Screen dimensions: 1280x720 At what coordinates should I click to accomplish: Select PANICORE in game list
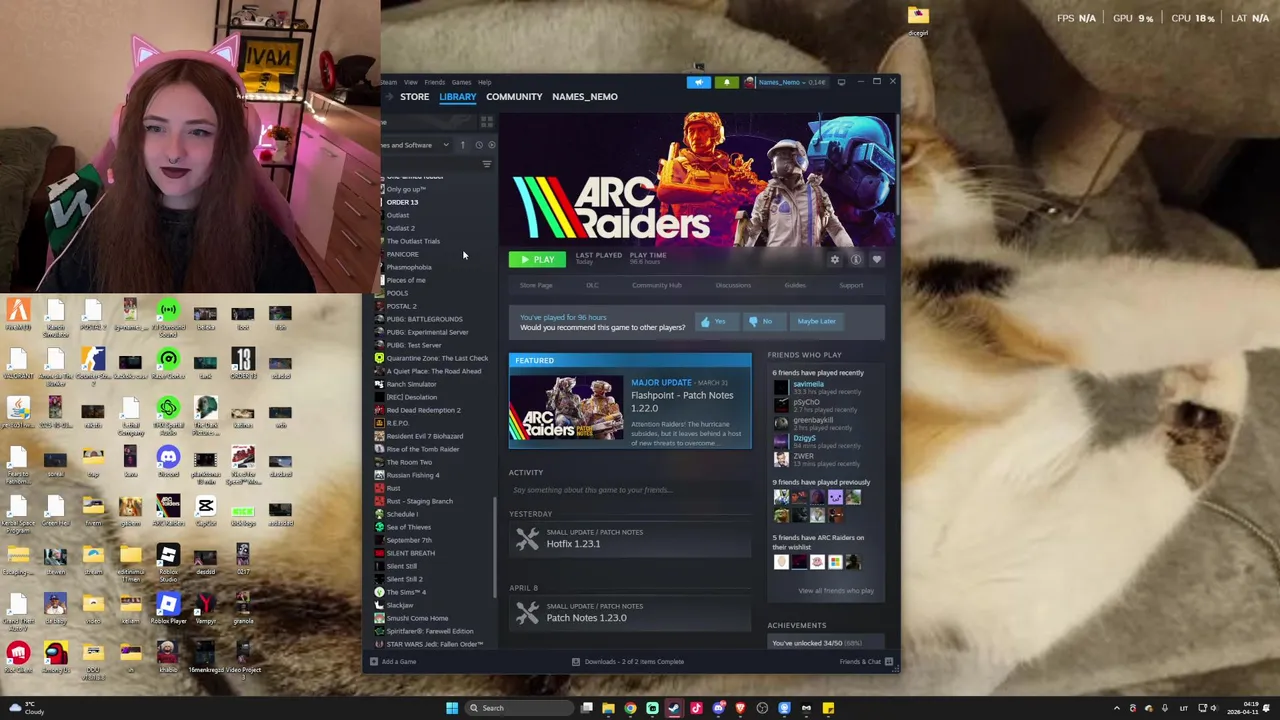click(403, 254)
